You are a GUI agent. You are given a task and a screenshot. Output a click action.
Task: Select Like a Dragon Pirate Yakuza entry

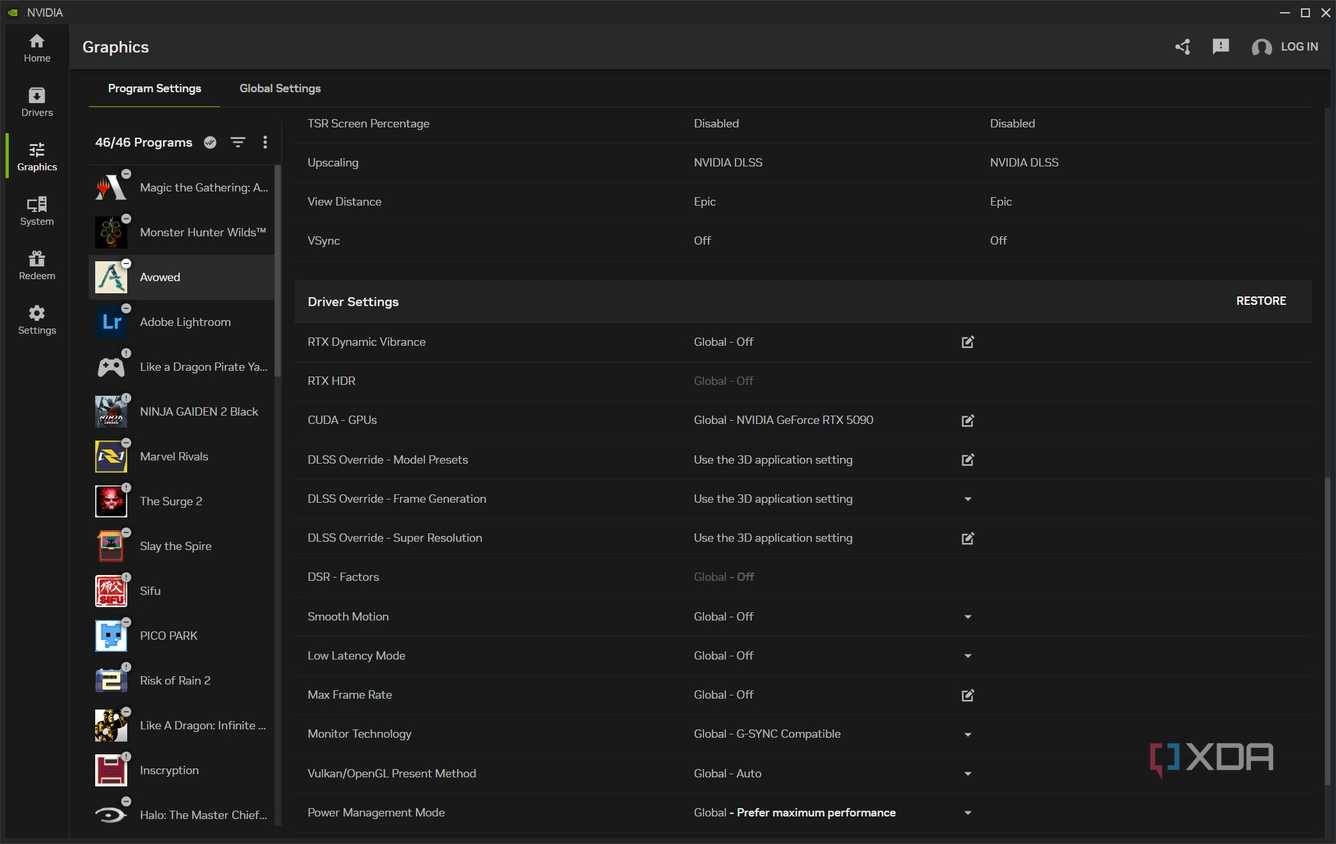tap(182, 367)
